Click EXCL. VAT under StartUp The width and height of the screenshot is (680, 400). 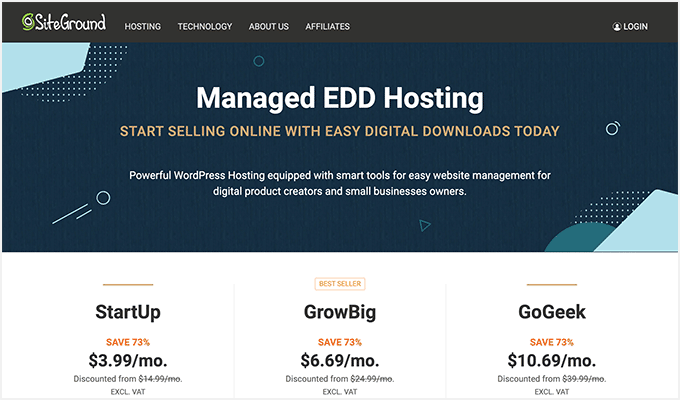click(x=128, y=392)
